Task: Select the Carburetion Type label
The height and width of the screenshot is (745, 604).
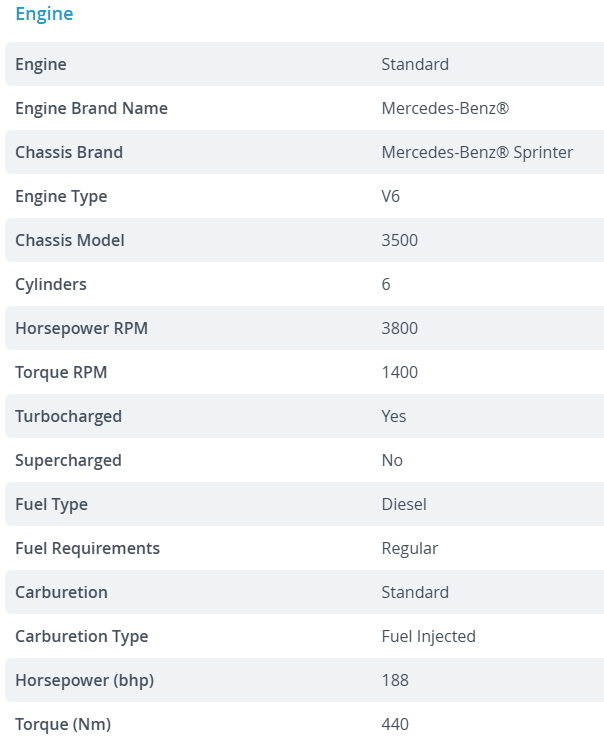Action: pos(81,636)
